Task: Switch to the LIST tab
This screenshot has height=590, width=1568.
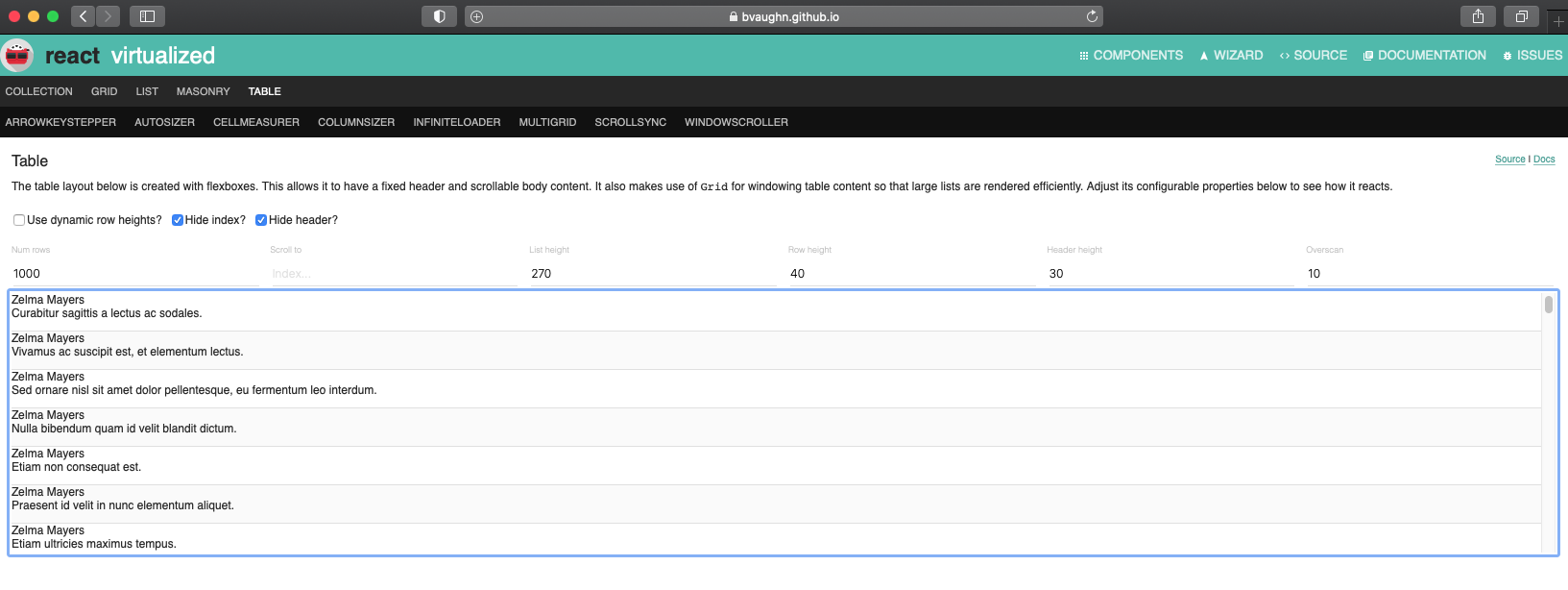Action: [147, 91]
